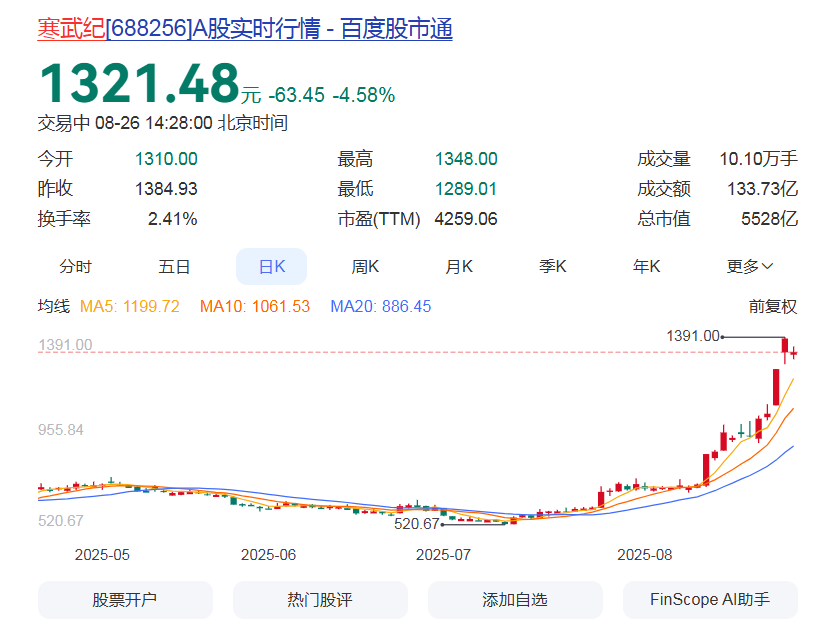
Task: Click the 最高 value 1348.00
Action: (x=466, y=159)
